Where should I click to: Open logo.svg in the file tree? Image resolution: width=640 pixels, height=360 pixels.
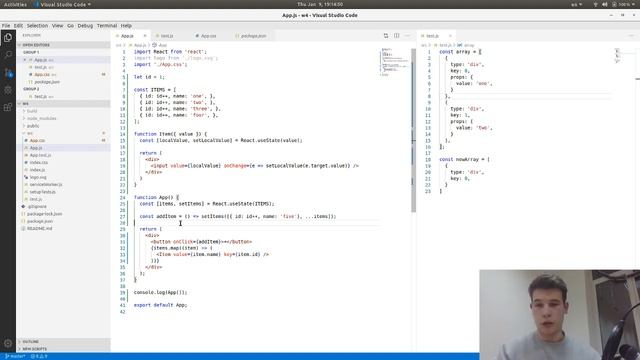coord(63,177)
